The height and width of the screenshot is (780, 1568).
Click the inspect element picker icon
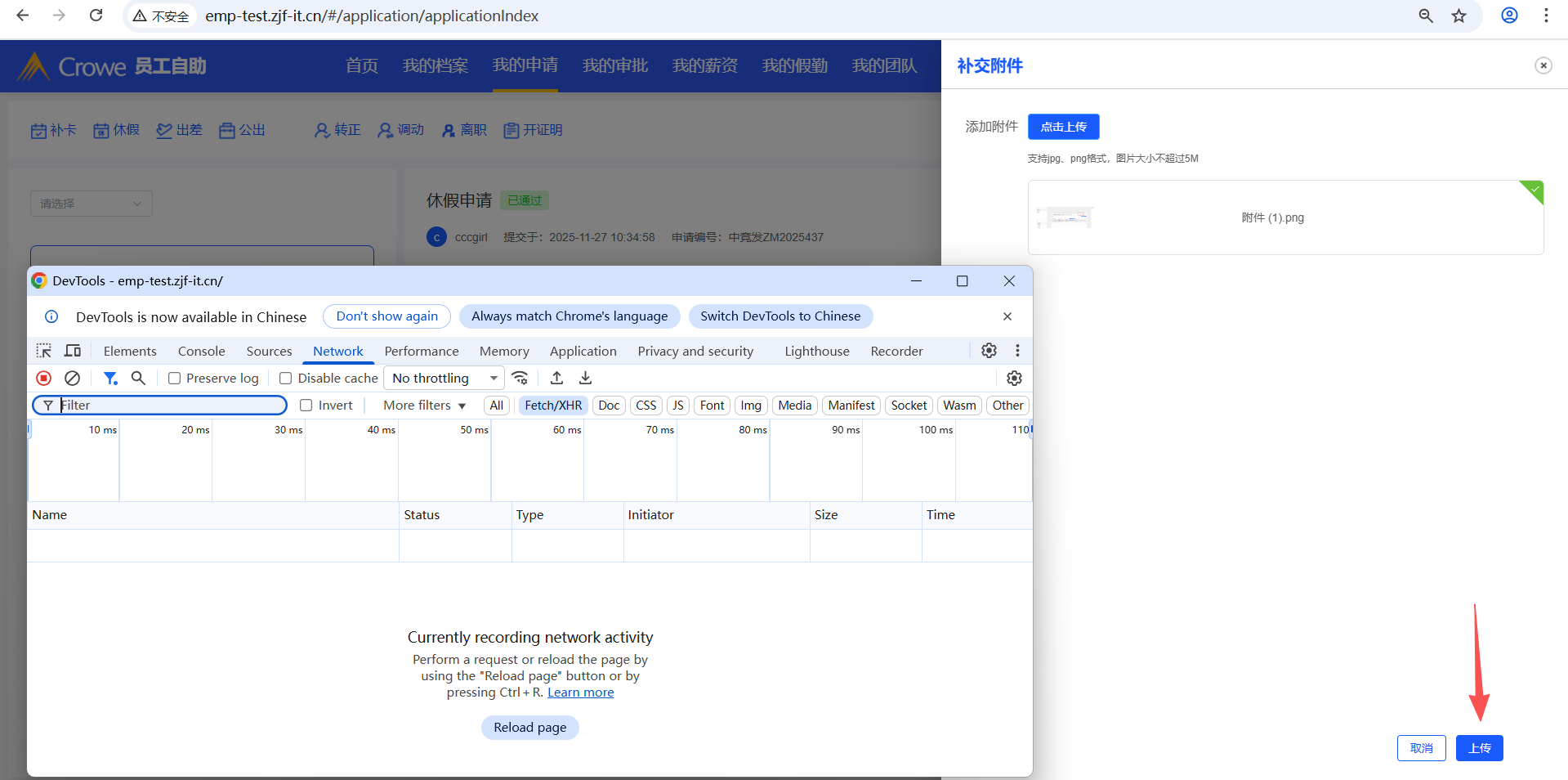coord(44,351)
